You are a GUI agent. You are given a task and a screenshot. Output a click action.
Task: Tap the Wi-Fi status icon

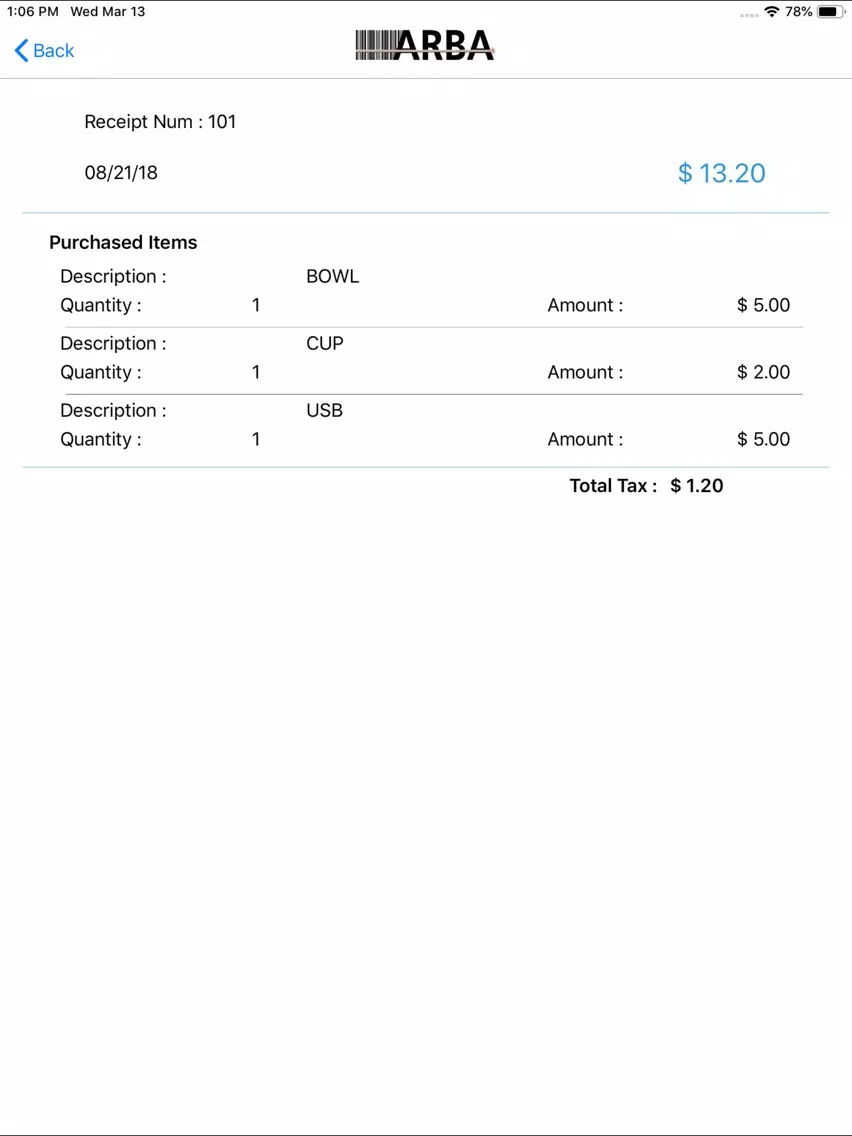tap(771, 12)
